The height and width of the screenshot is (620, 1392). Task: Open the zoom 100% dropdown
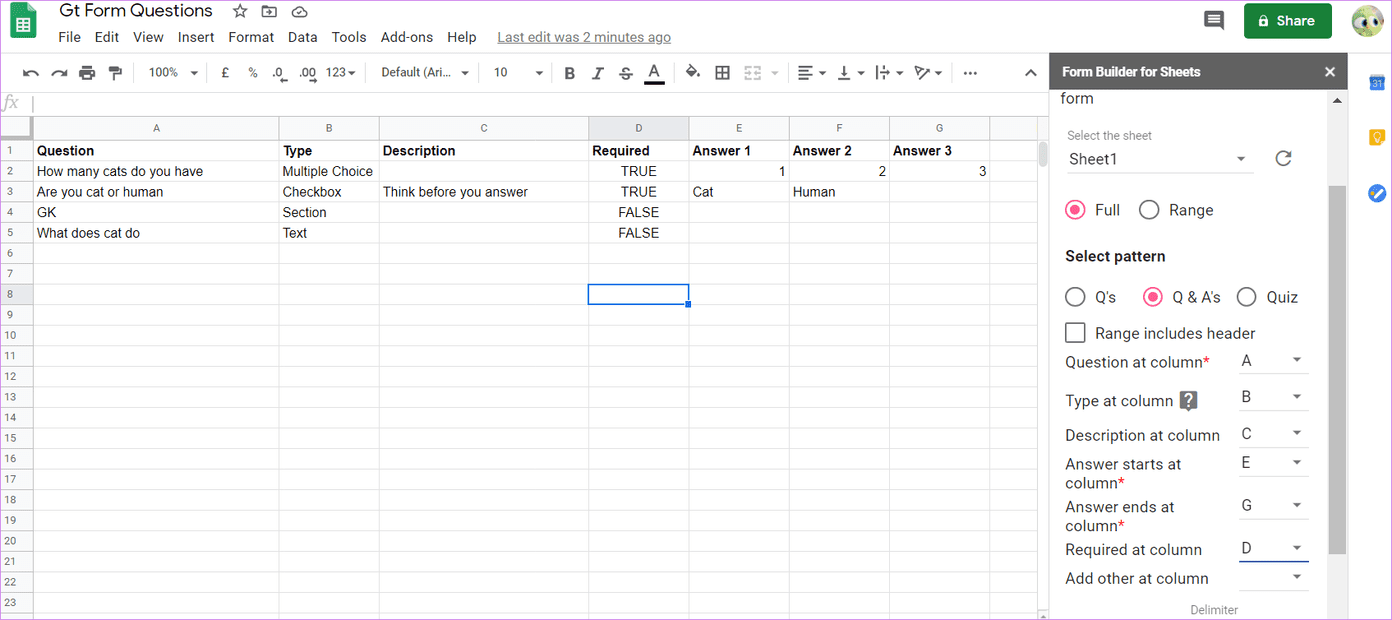pos(173,73)
